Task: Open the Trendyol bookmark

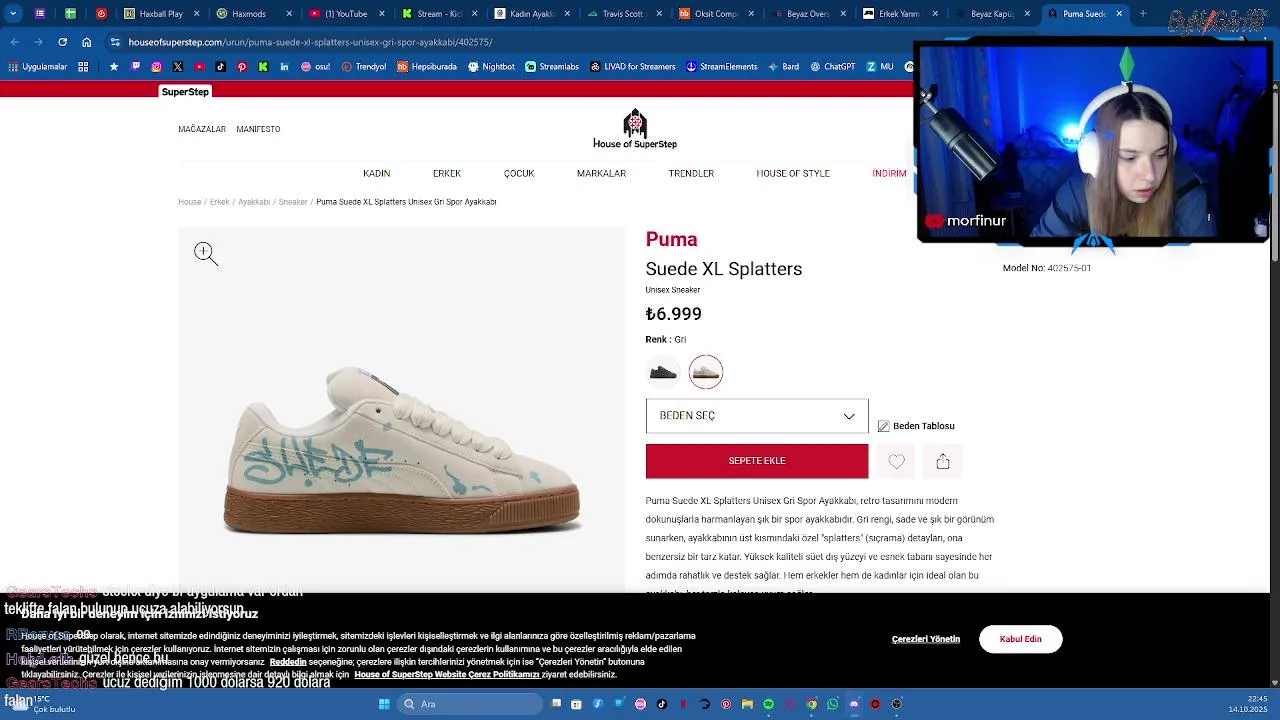Action: tap(363, 67)
